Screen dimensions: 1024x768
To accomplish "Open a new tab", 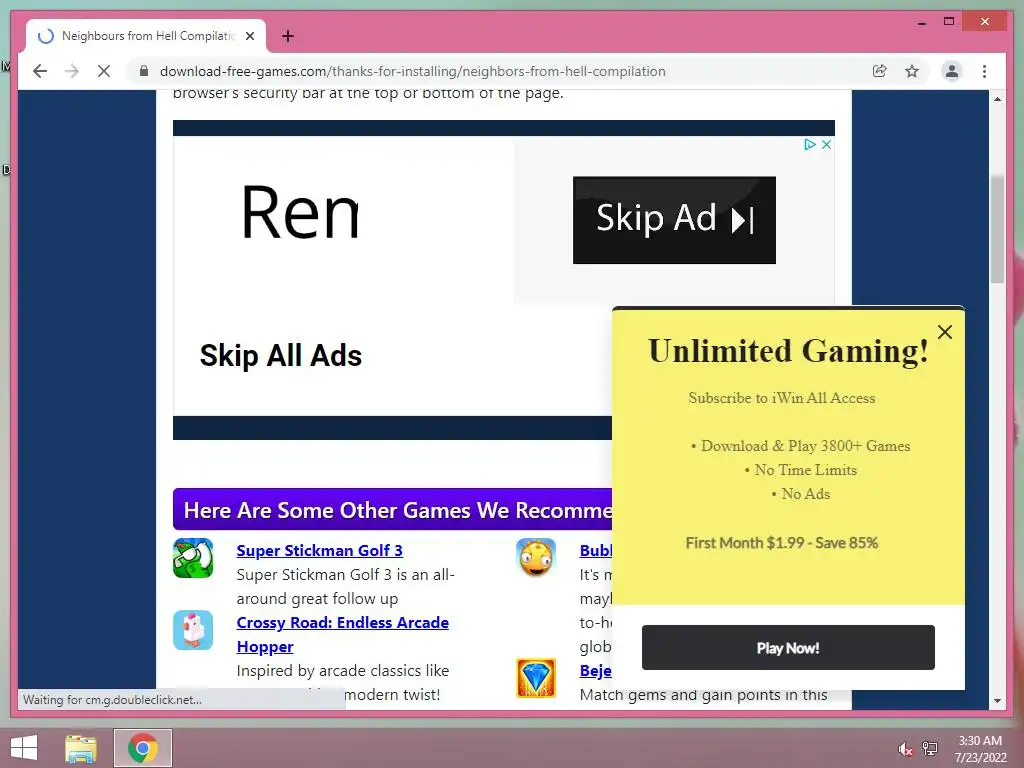I will coord(288,36).
